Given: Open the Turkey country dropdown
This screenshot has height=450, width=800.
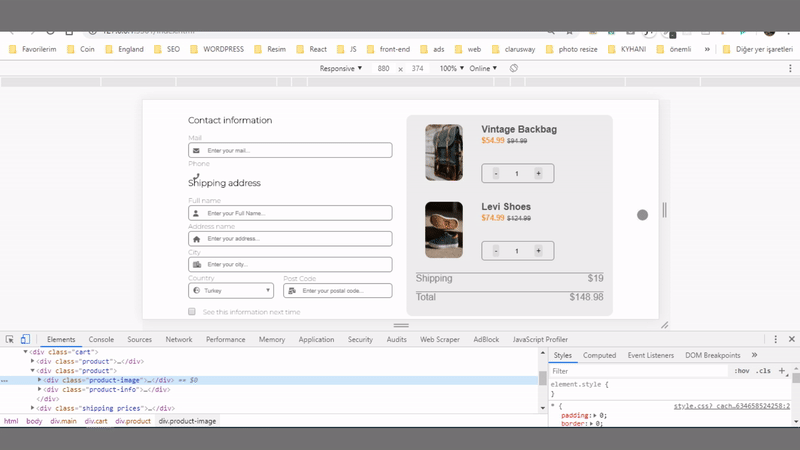Looking at the screenshot, I should point(231,291).
